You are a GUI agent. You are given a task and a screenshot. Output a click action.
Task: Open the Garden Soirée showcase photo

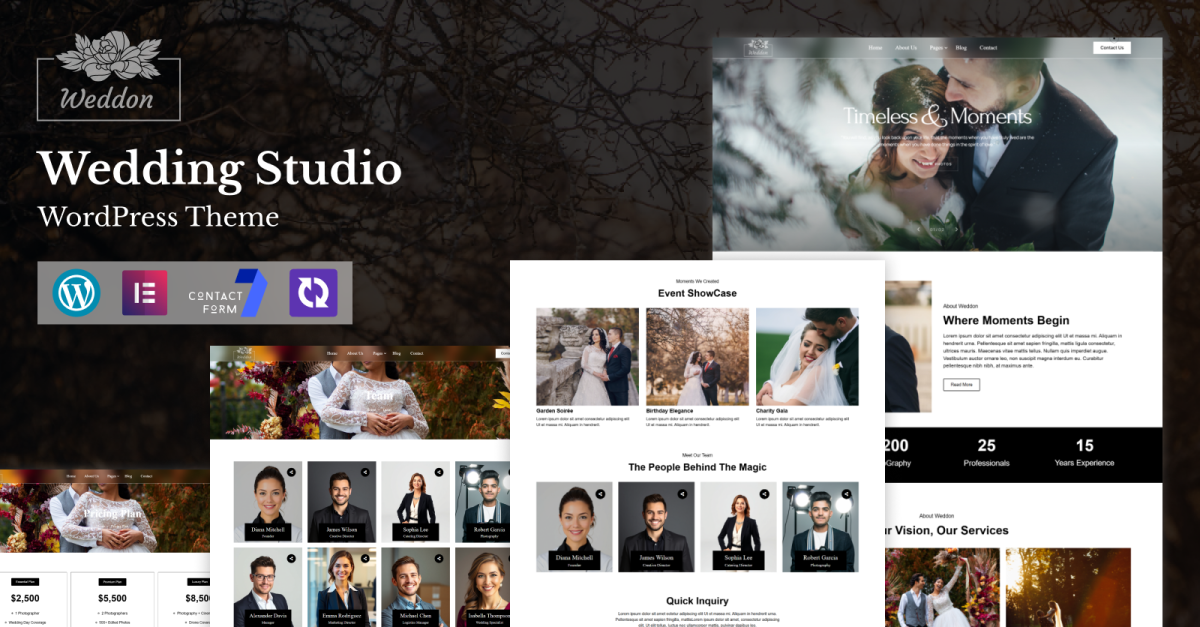(x=587, y=356)
